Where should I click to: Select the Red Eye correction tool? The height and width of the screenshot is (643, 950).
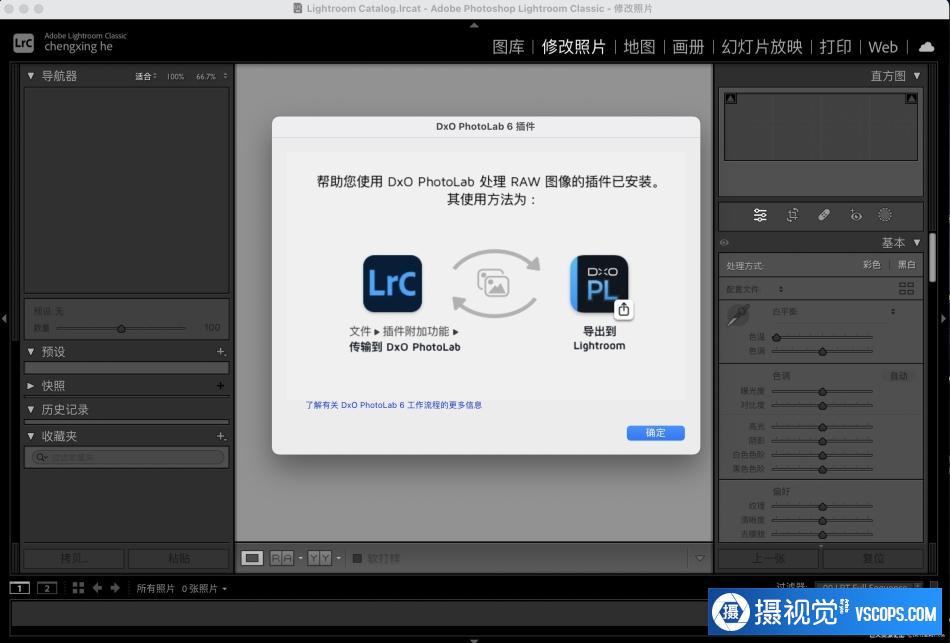pos(855,215)
